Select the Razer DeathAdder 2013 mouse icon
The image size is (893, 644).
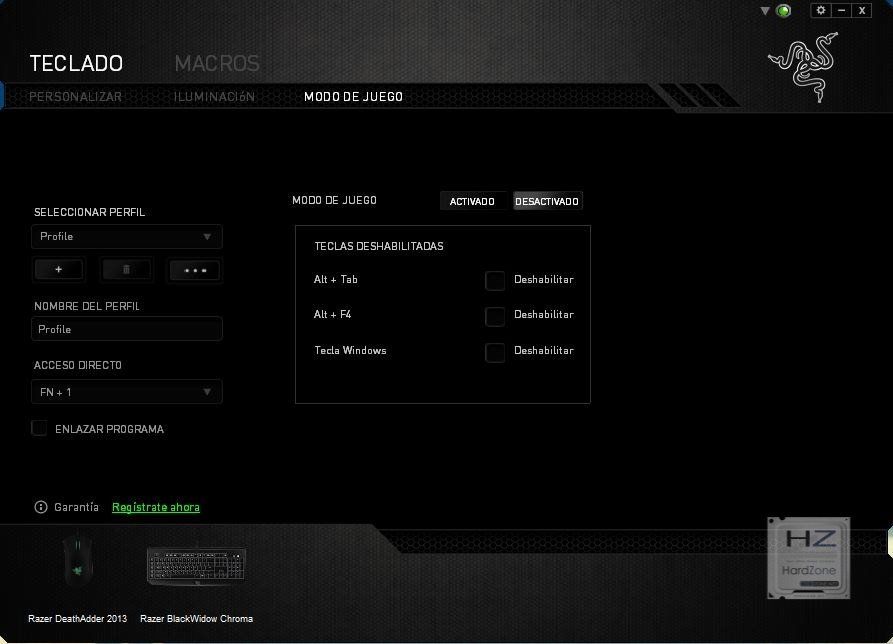[x=77, y=561]
